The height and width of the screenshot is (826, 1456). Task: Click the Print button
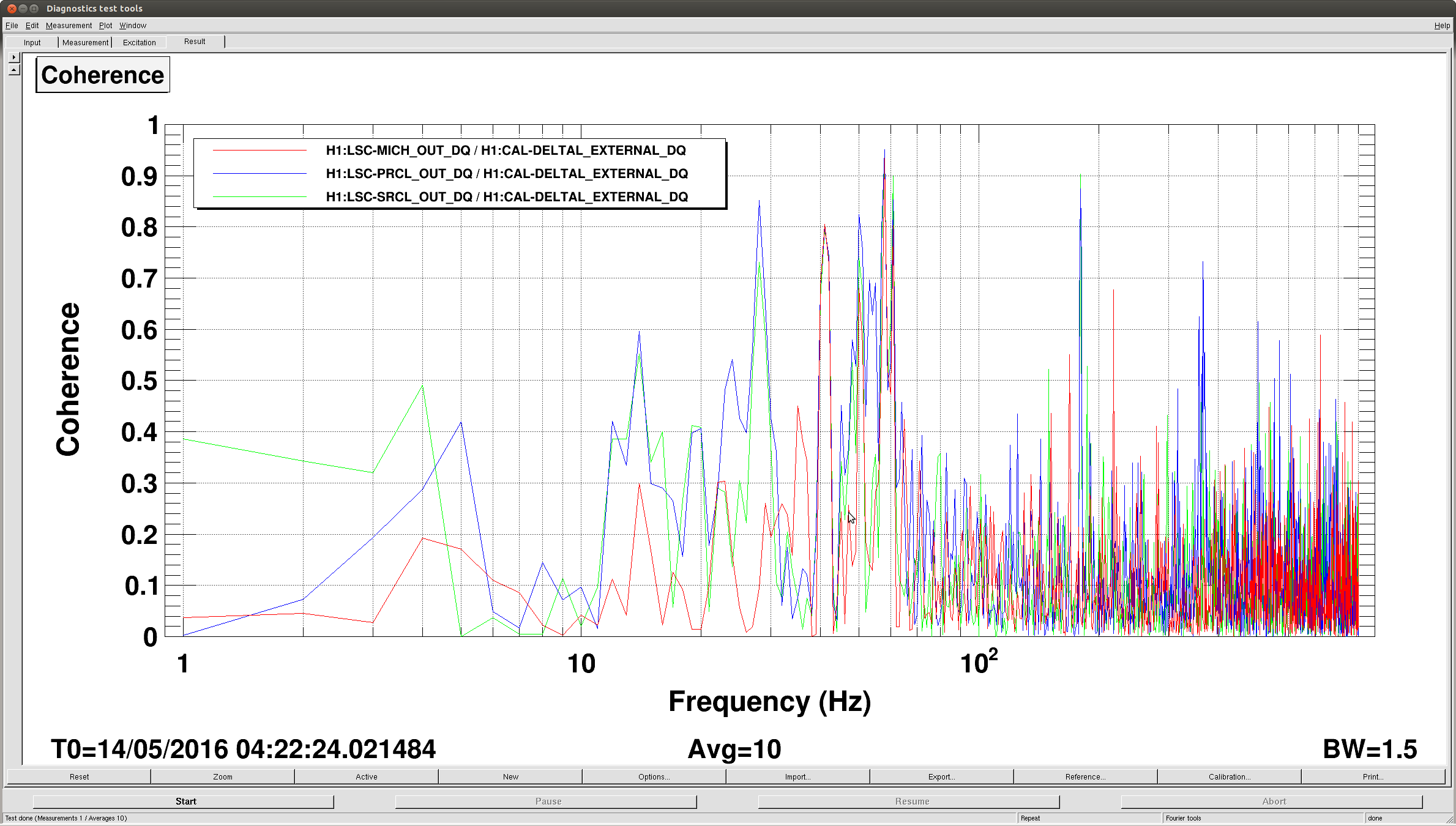[x=1373, y=776]
